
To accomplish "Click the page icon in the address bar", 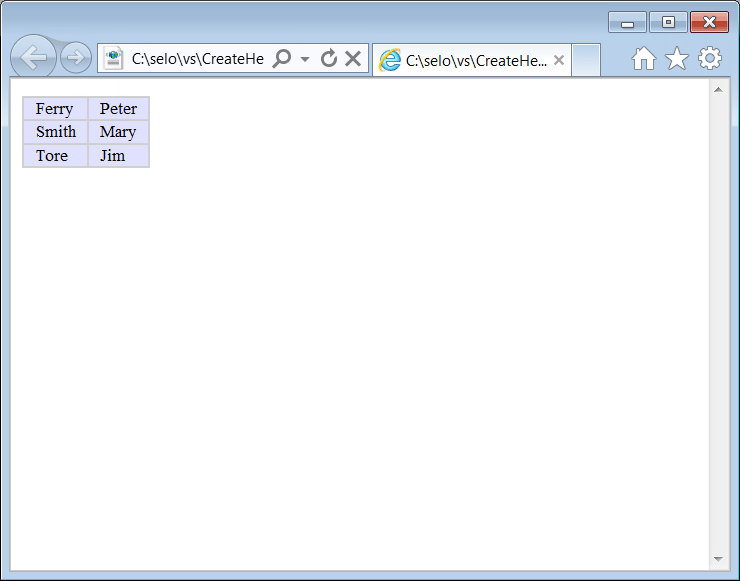I will pyautogui.click(x=113, y=59).
